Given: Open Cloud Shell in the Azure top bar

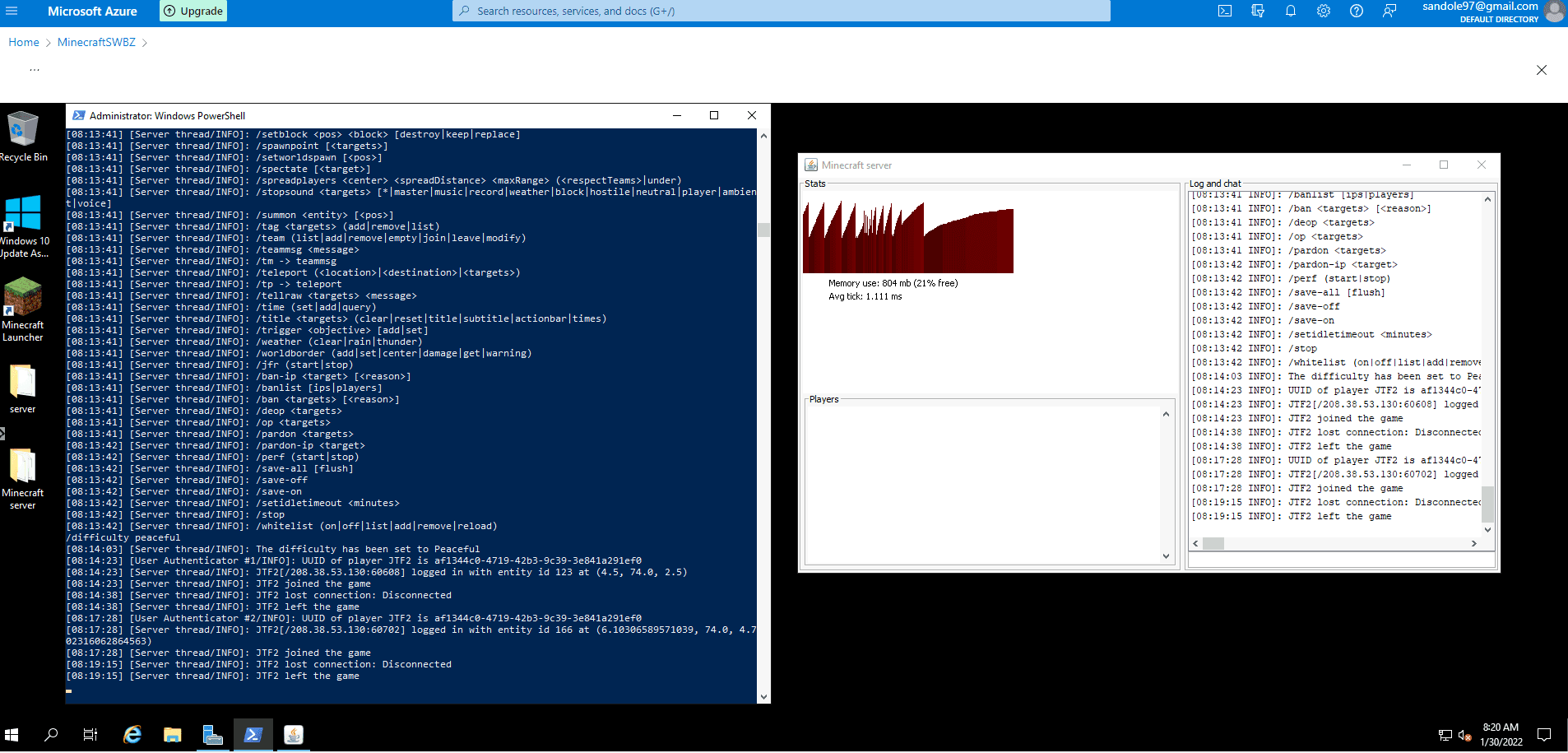Looking at the screenshot, I should pyautogui.click(x=1225, y=11).
